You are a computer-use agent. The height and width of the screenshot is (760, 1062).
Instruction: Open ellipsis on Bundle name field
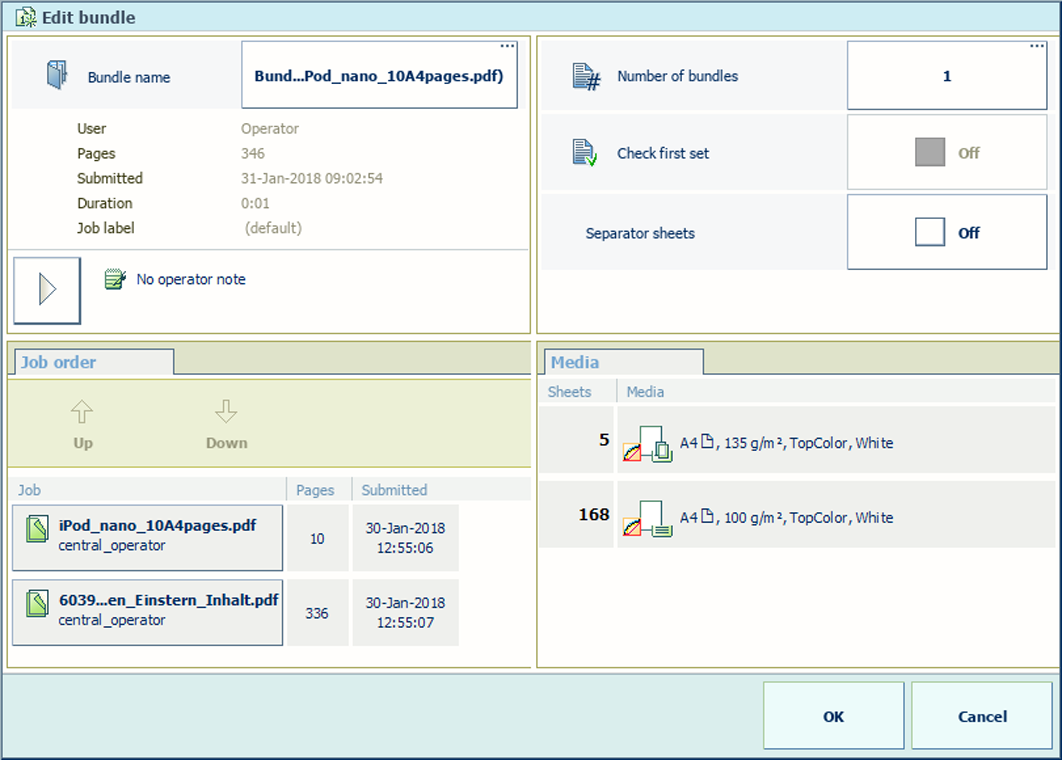(507, 47)
